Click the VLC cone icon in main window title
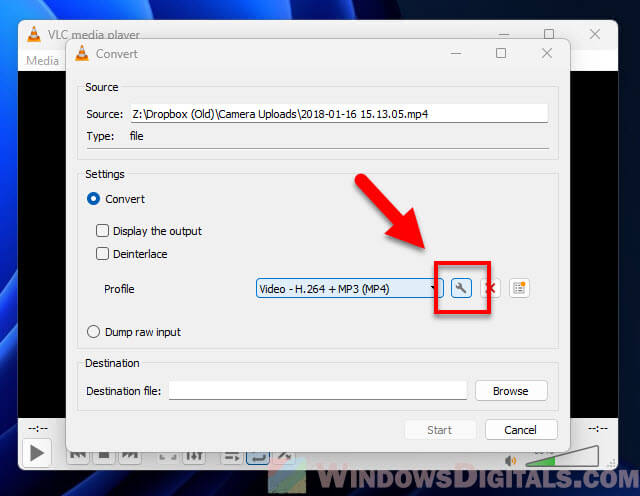 [x=34, y=34]
